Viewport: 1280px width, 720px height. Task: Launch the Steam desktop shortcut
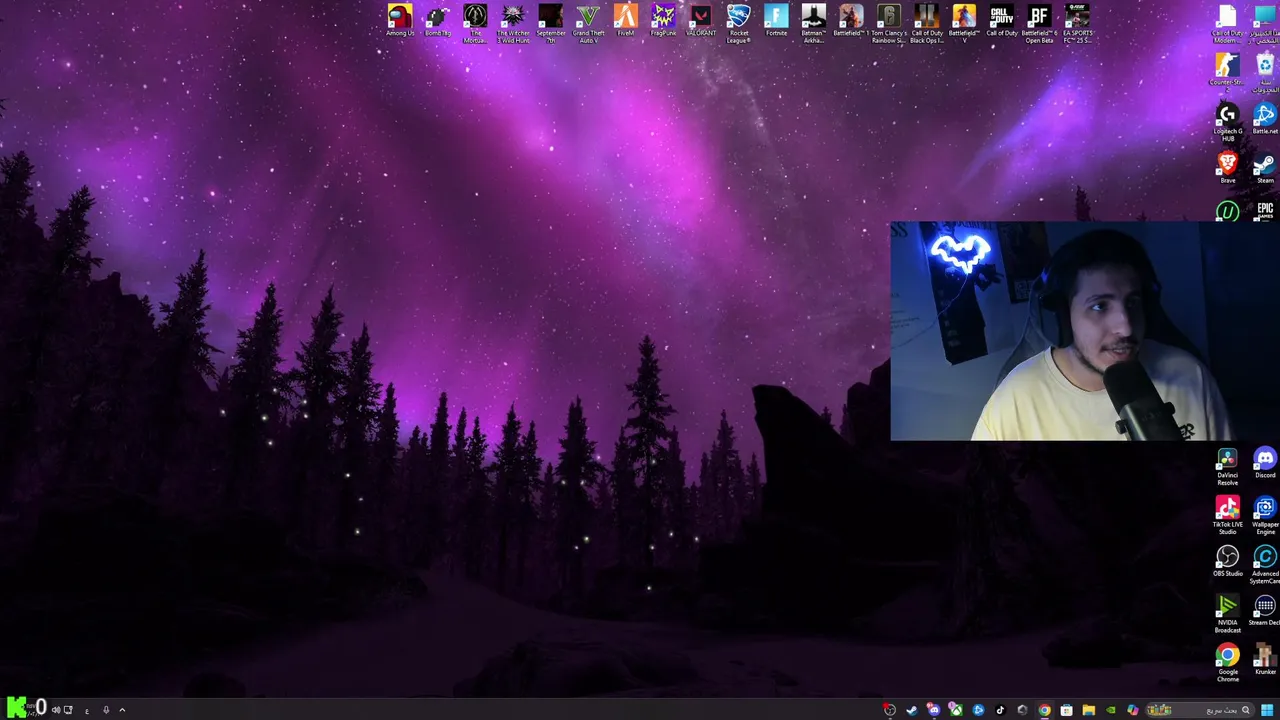point(1265,167)
